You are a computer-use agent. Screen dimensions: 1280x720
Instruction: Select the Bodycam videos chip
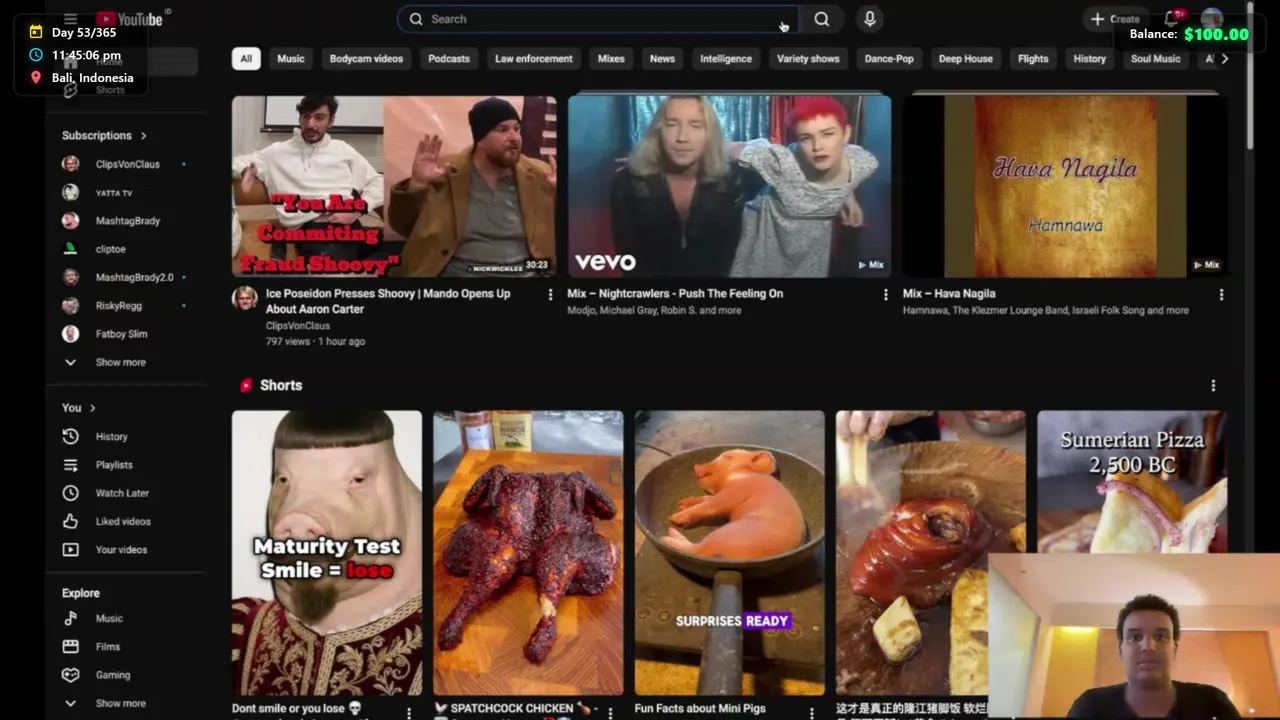(366, 59)
